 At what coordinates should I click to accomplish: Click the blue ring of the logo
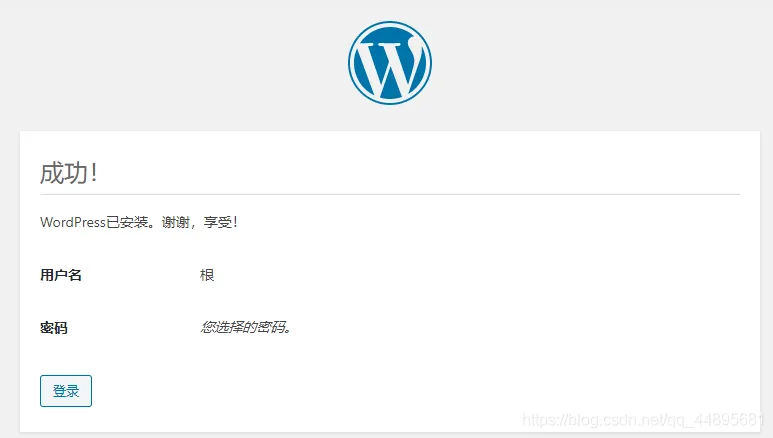[352, 62]
